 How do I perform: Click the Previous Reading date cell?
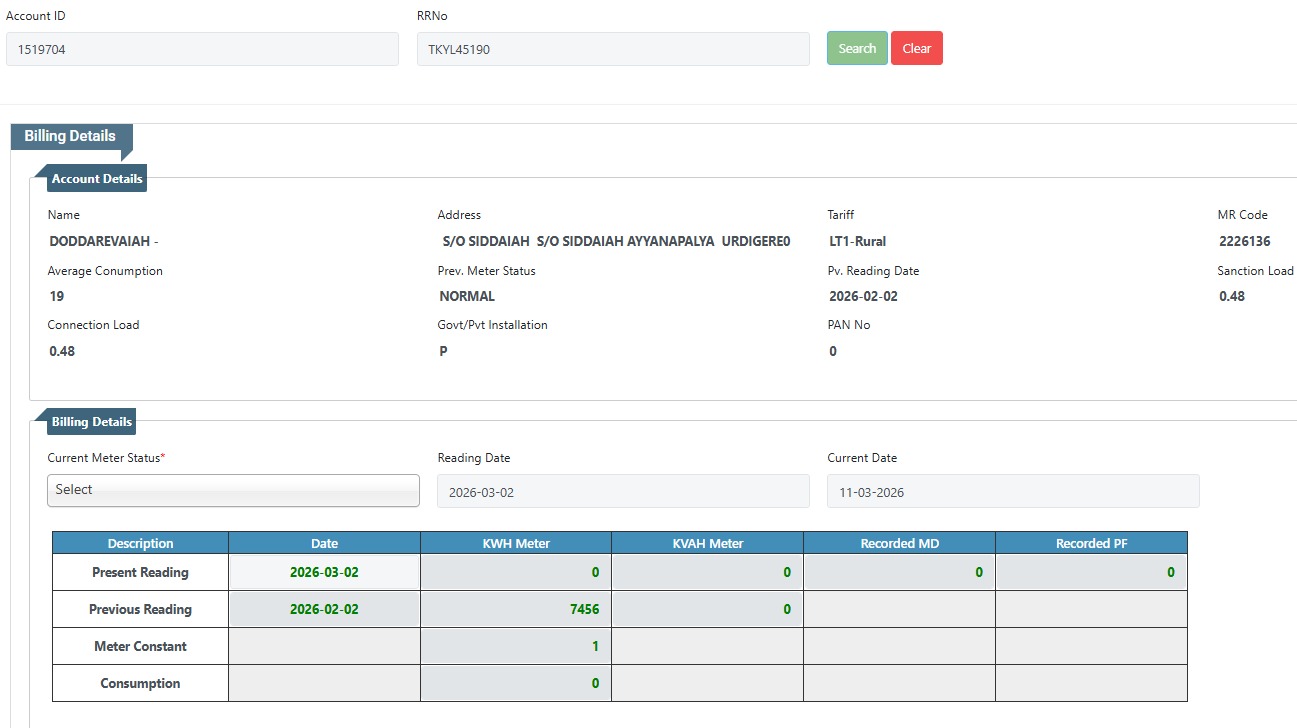click(324, 609)
